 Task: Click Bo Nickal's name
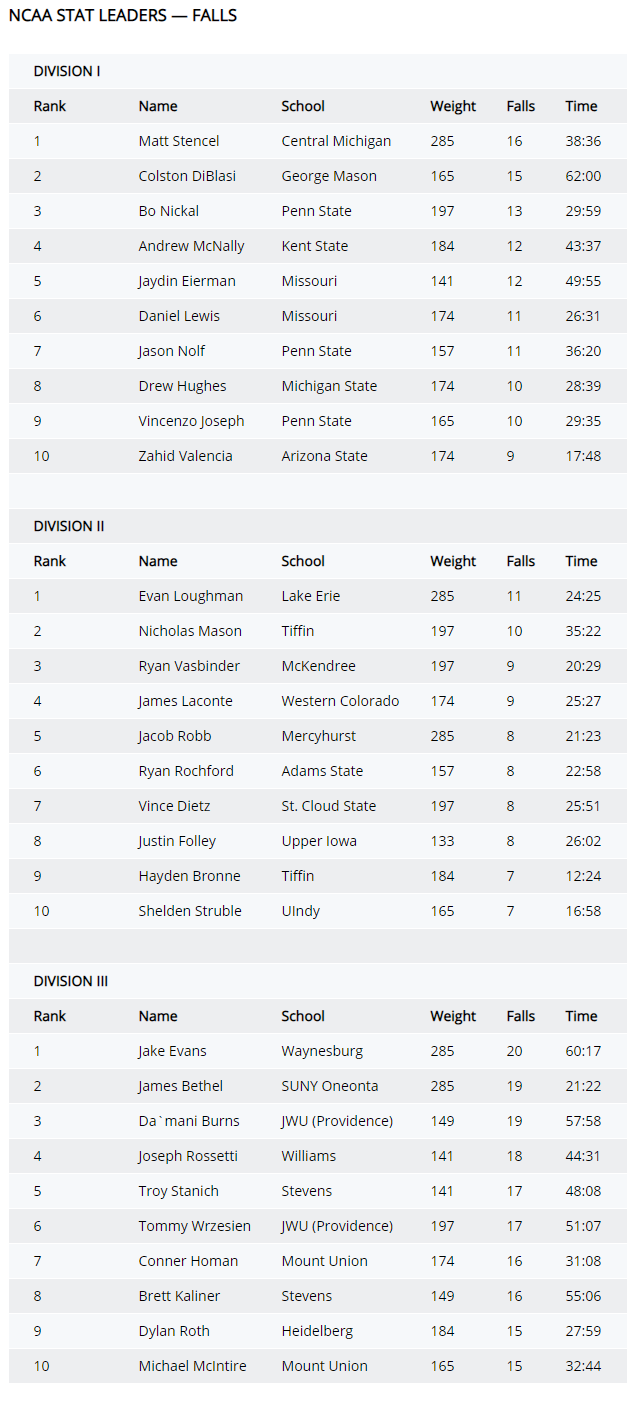(168, 211)
